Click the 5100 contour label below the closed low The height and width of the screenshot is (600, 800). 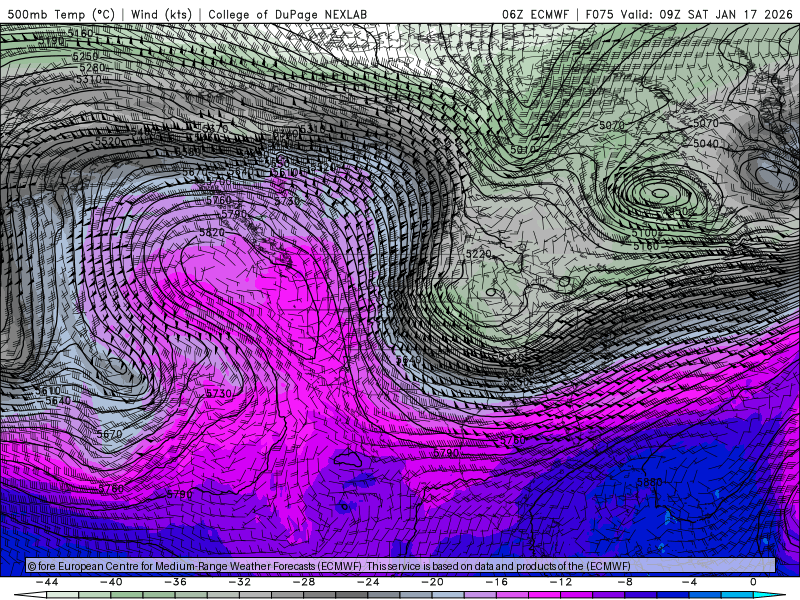[644, 233]
